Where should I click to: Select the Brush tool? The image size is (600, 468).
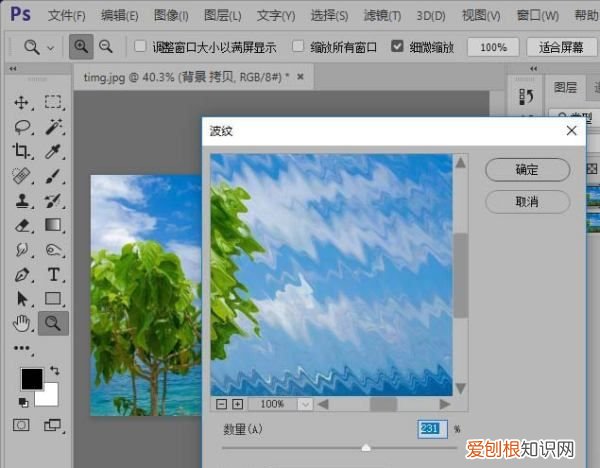pyautogui.click(x=53, y=176)
